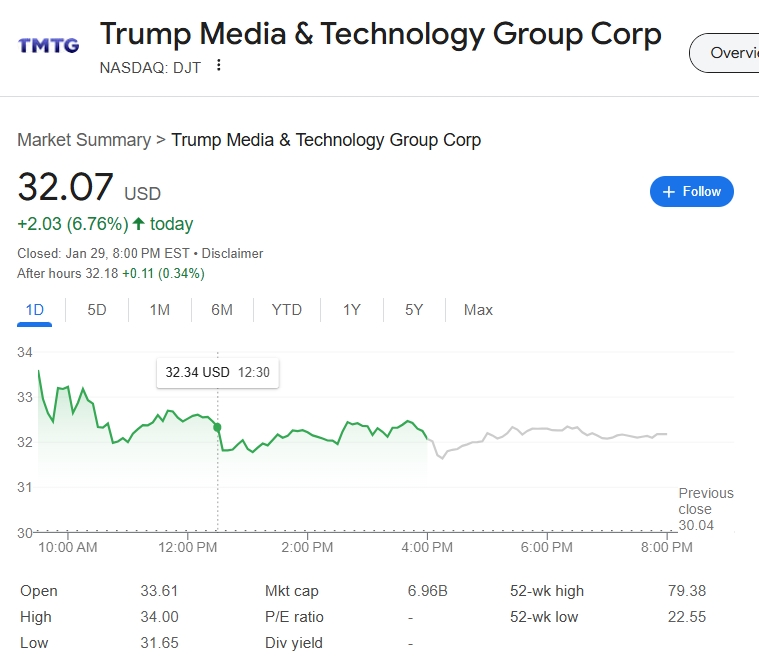
Task: Click the green up arrow next to today
Action: click(x=138, y=224)
